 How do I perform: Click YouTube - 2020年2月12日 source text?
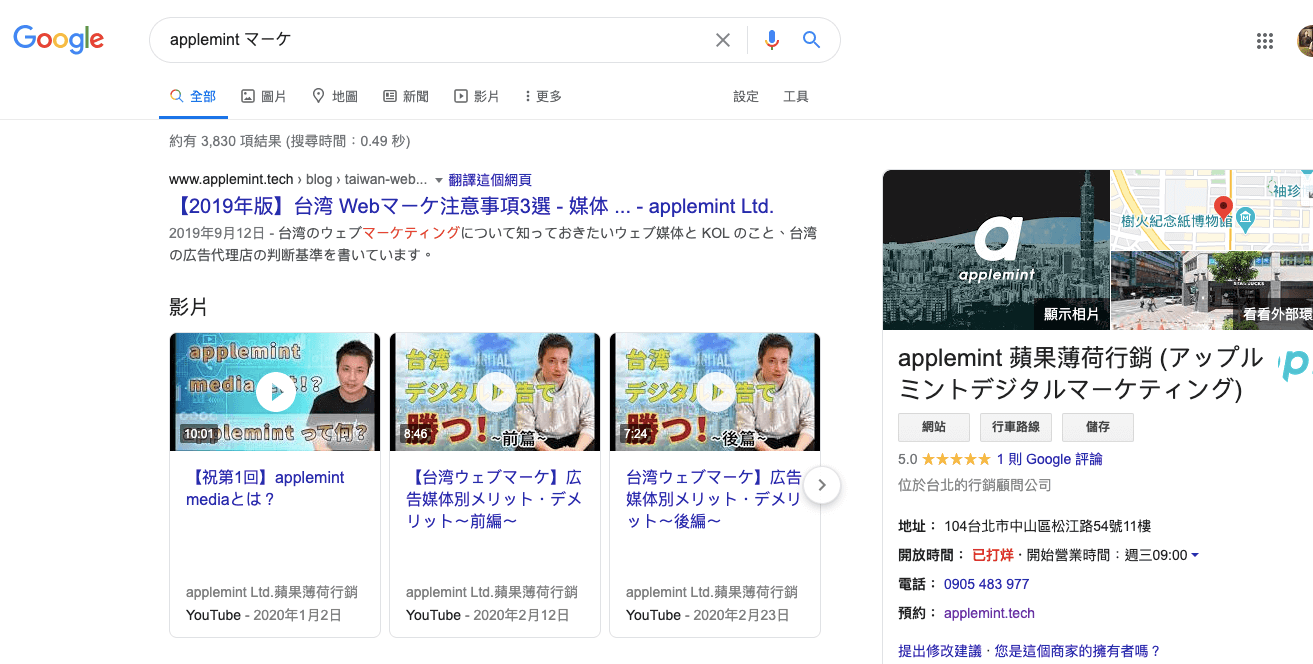point(487,615)
